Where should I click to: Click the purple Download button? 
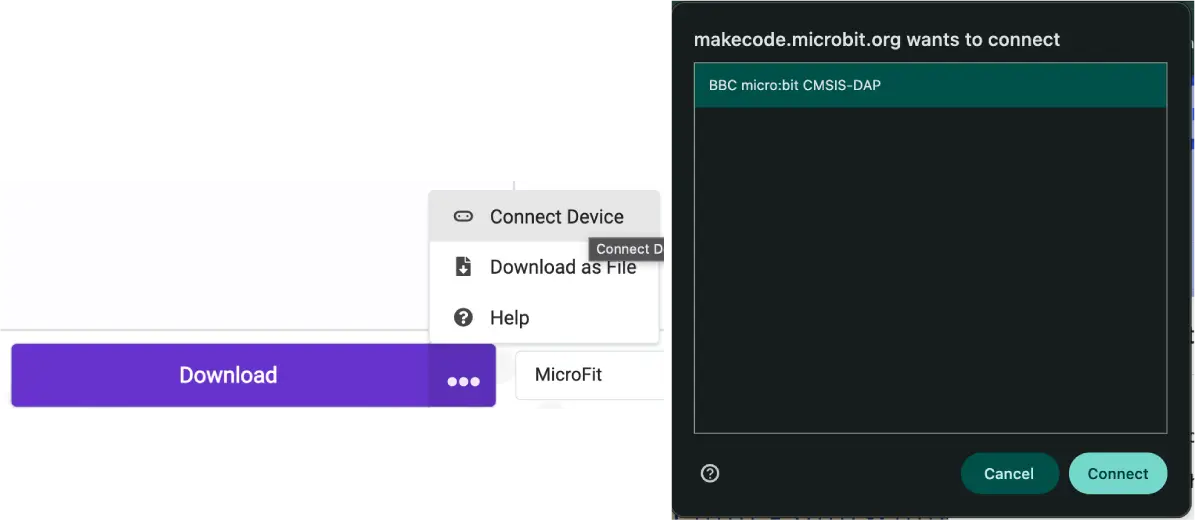click(220, 375)
